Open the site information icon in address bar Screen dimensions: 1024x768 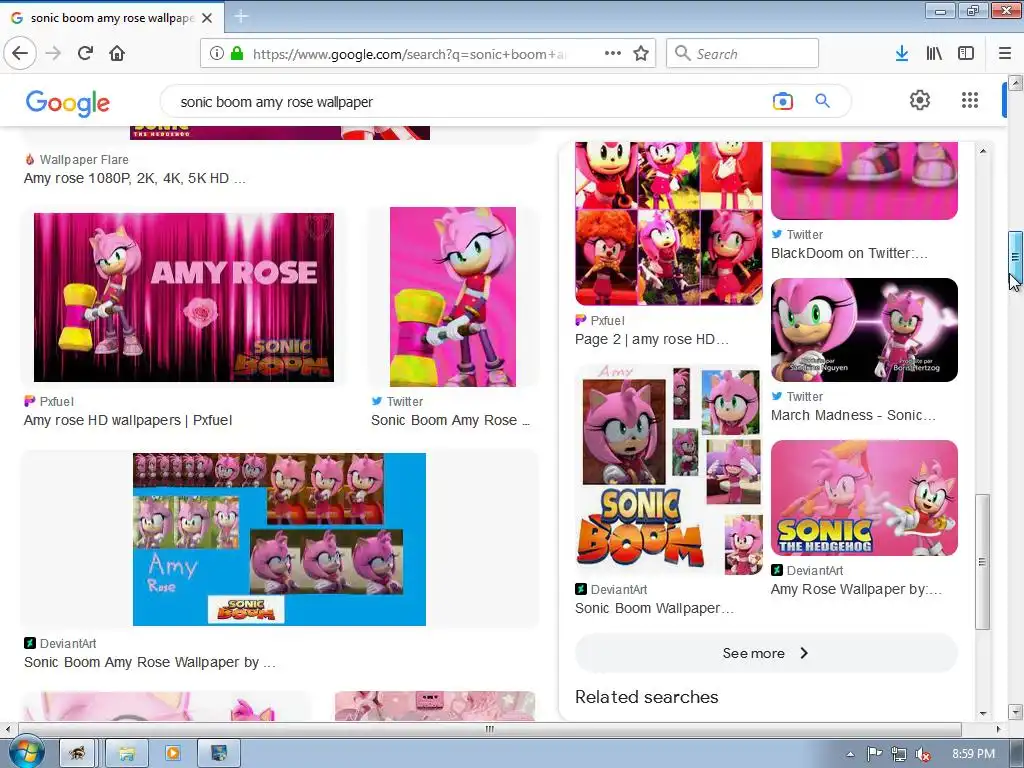(217, 53)
